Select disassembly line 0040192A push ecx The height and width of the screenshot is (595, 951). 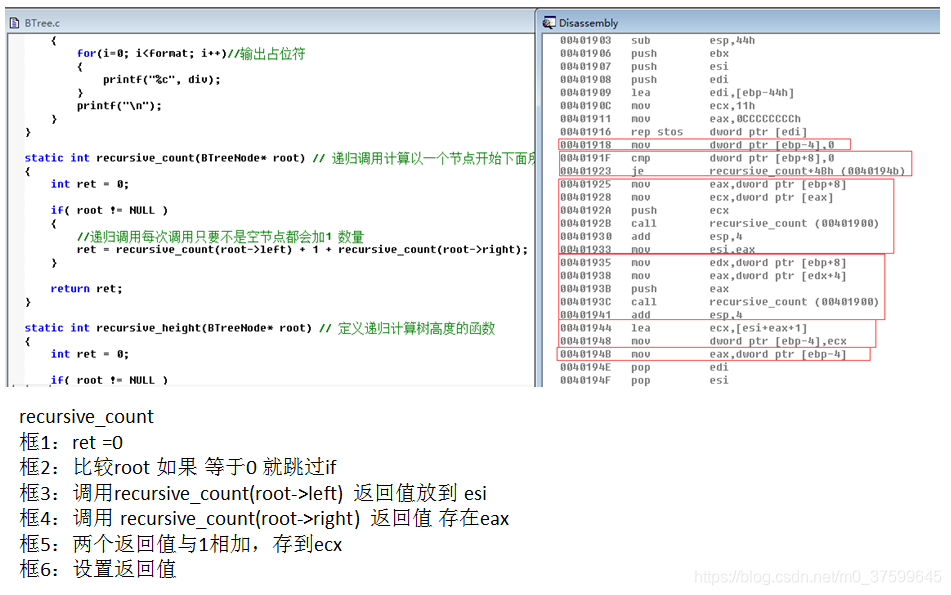(645, 210)
